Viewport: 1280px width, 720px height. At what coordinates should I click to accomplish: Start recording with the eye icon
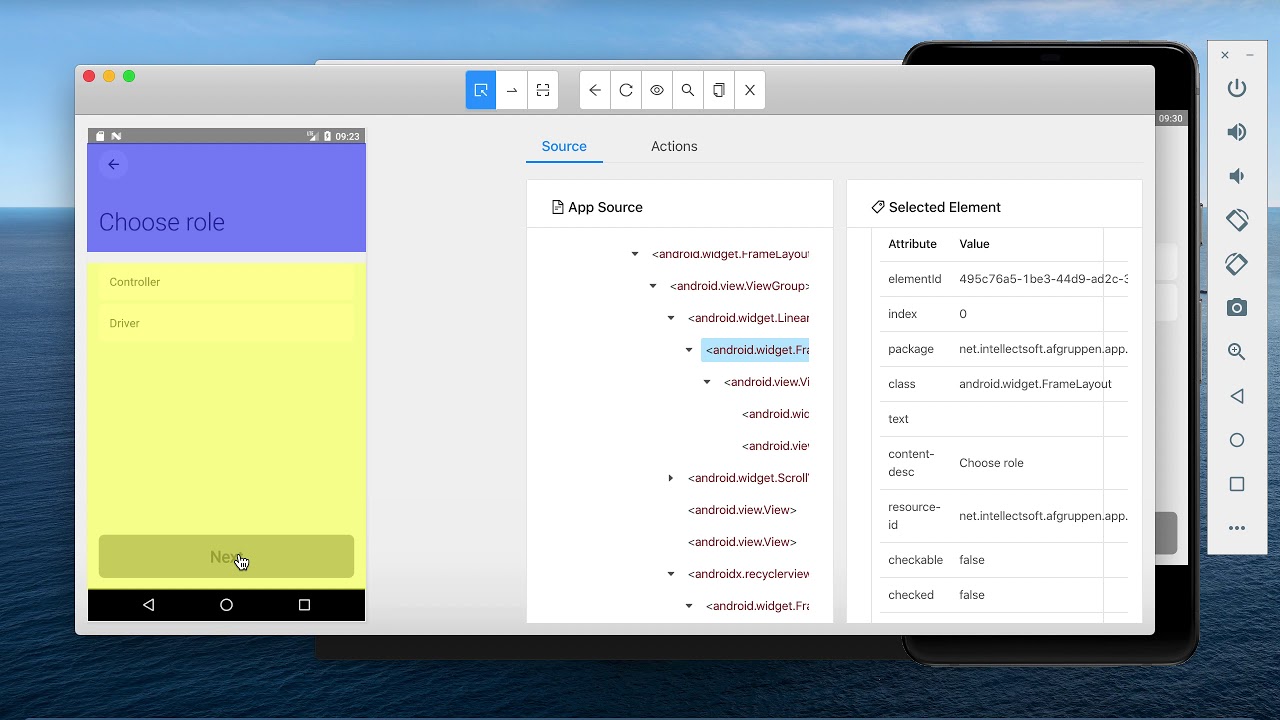[x=657, y=90]
